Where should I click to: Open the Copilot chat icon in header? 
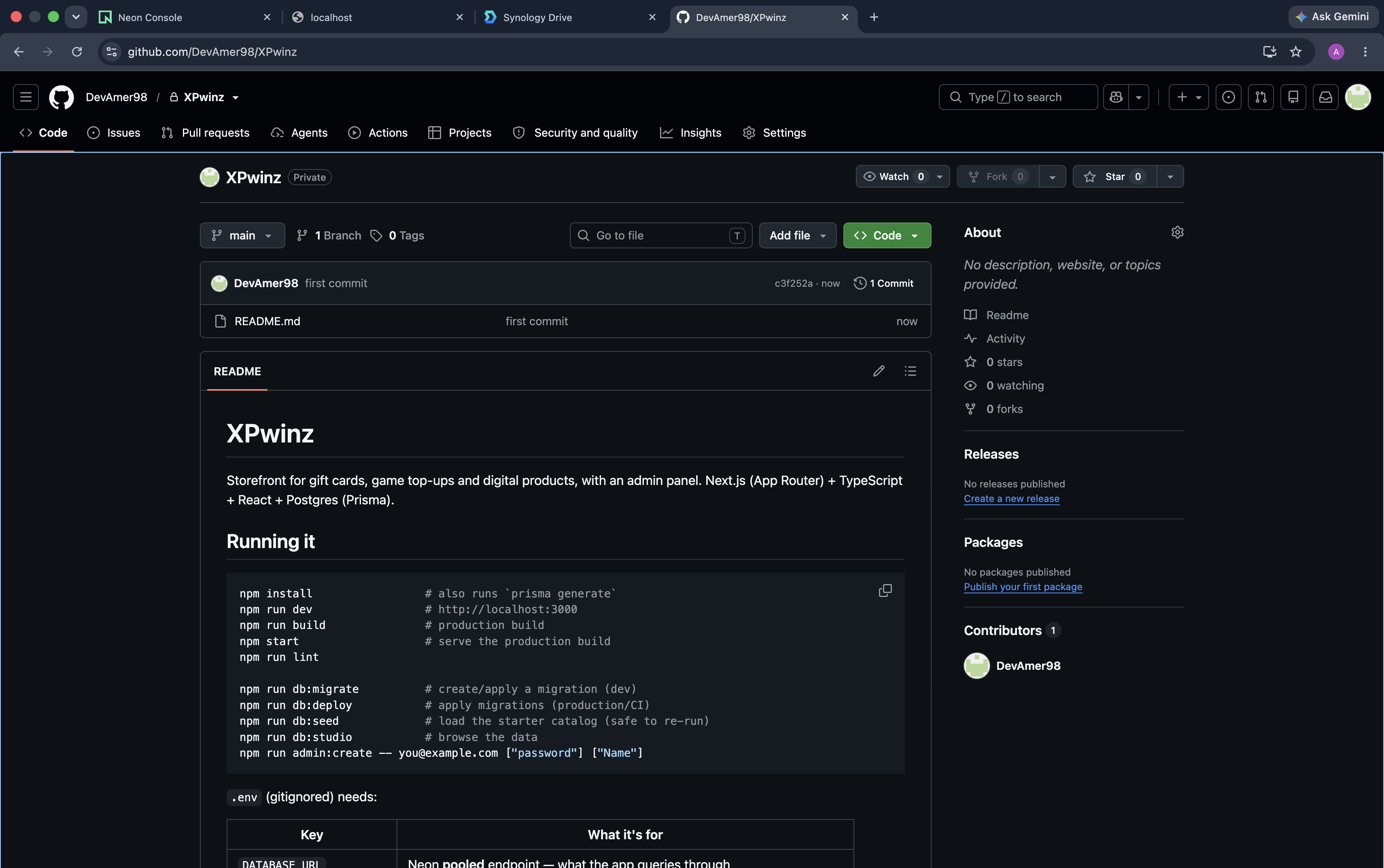click(x=1116, y=97)
